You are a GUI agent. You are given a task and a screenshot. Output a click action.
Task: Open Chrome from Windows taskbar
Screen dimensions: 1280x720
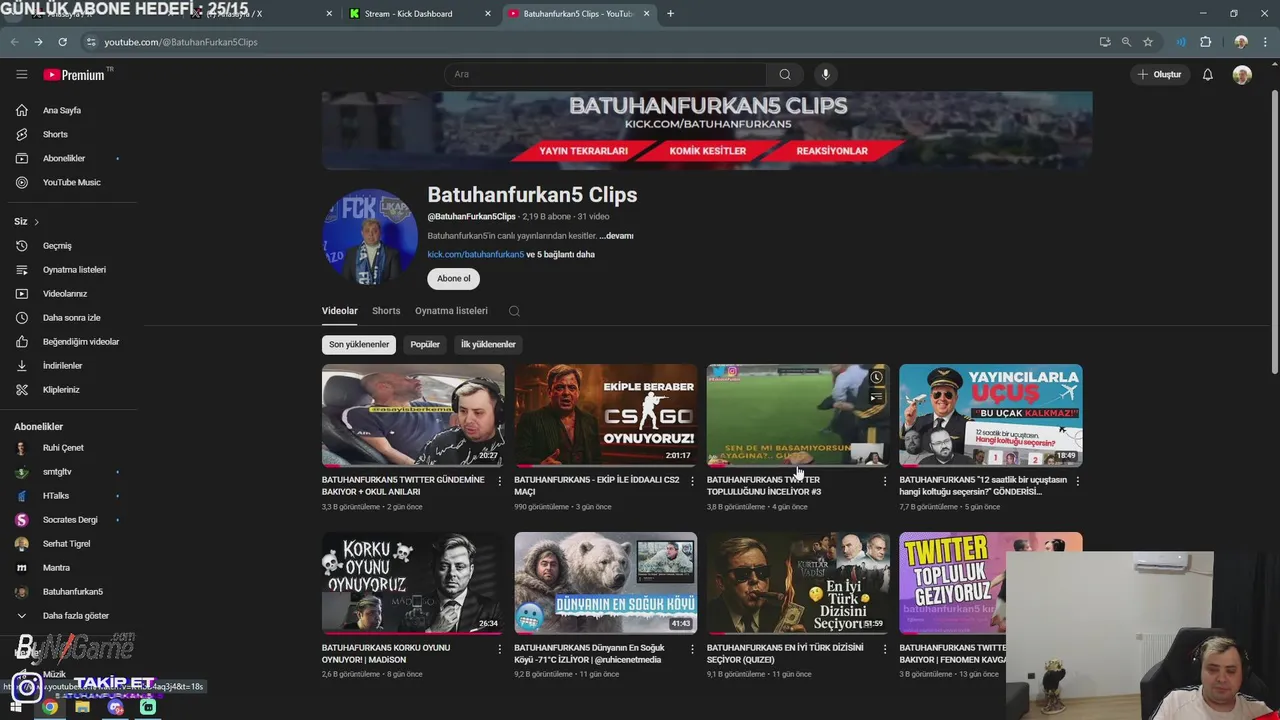click(x=49, y=707)
